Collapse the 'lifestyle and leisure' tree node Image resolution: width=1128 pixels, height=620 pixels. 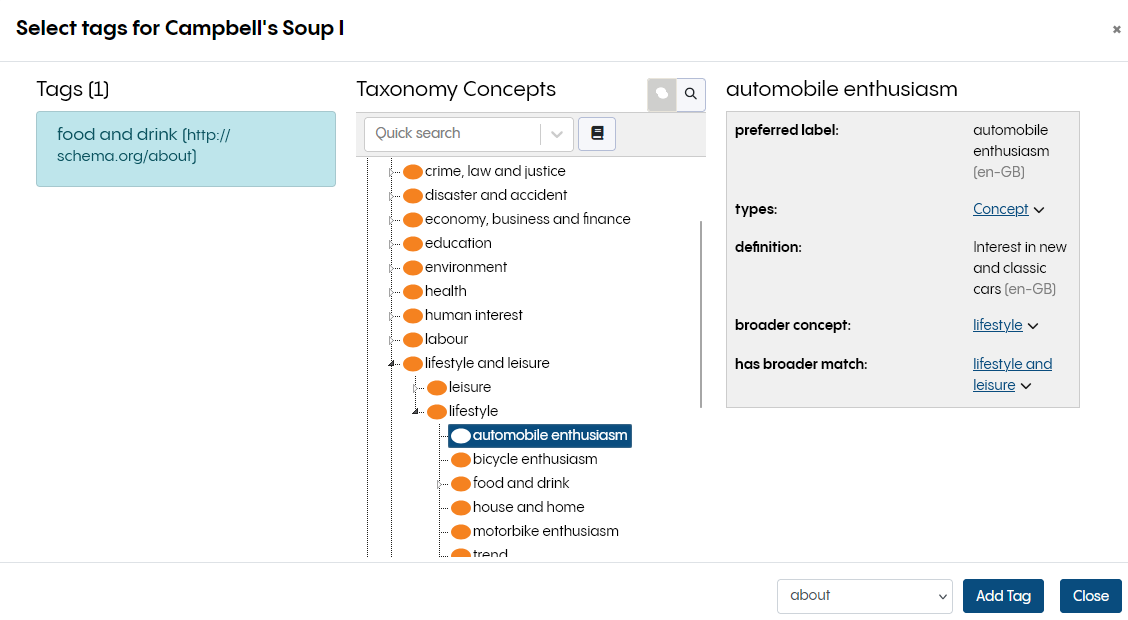pos(393,364)
